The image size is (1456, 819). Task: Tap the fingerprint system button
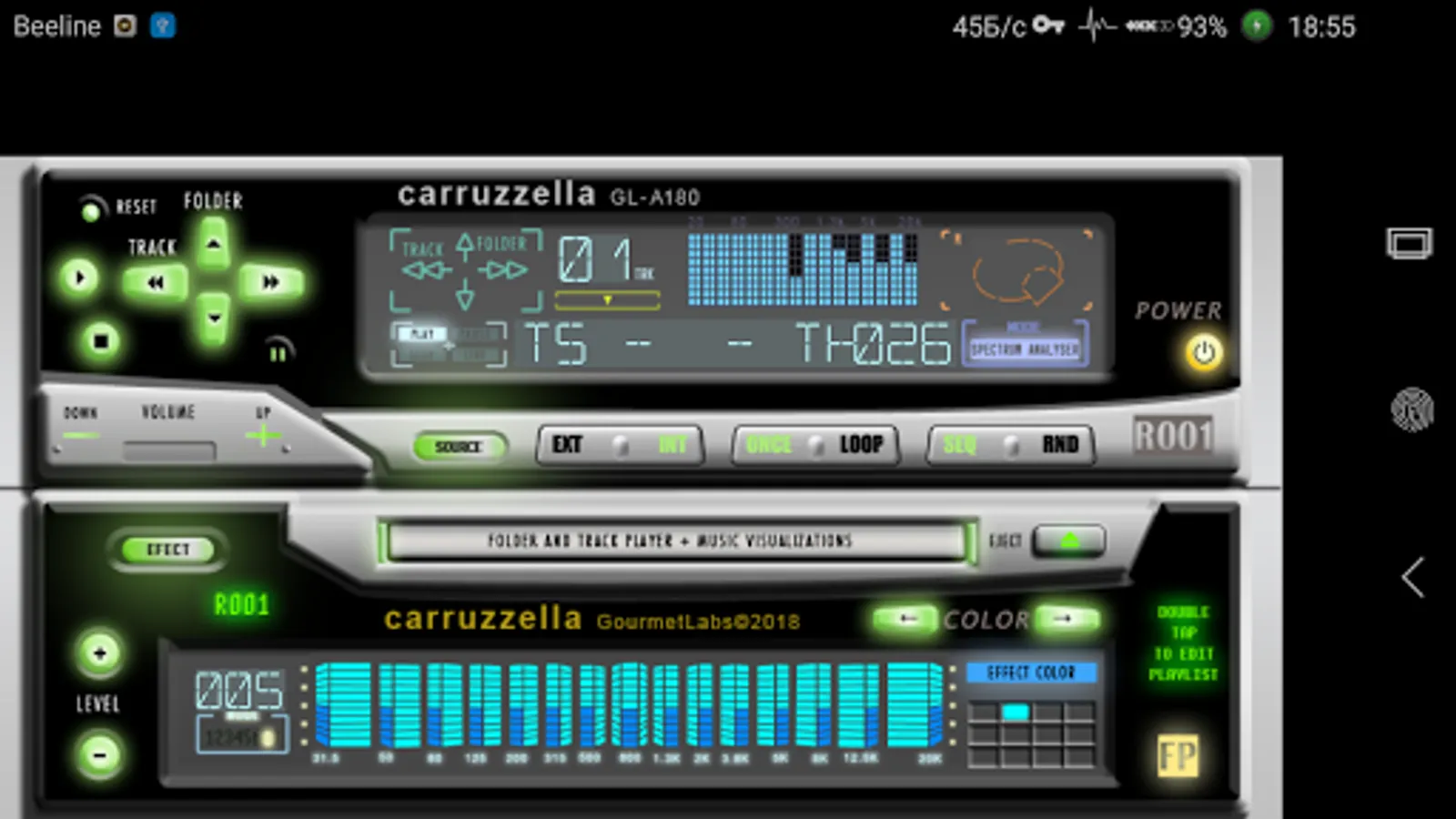[1411, 409]
